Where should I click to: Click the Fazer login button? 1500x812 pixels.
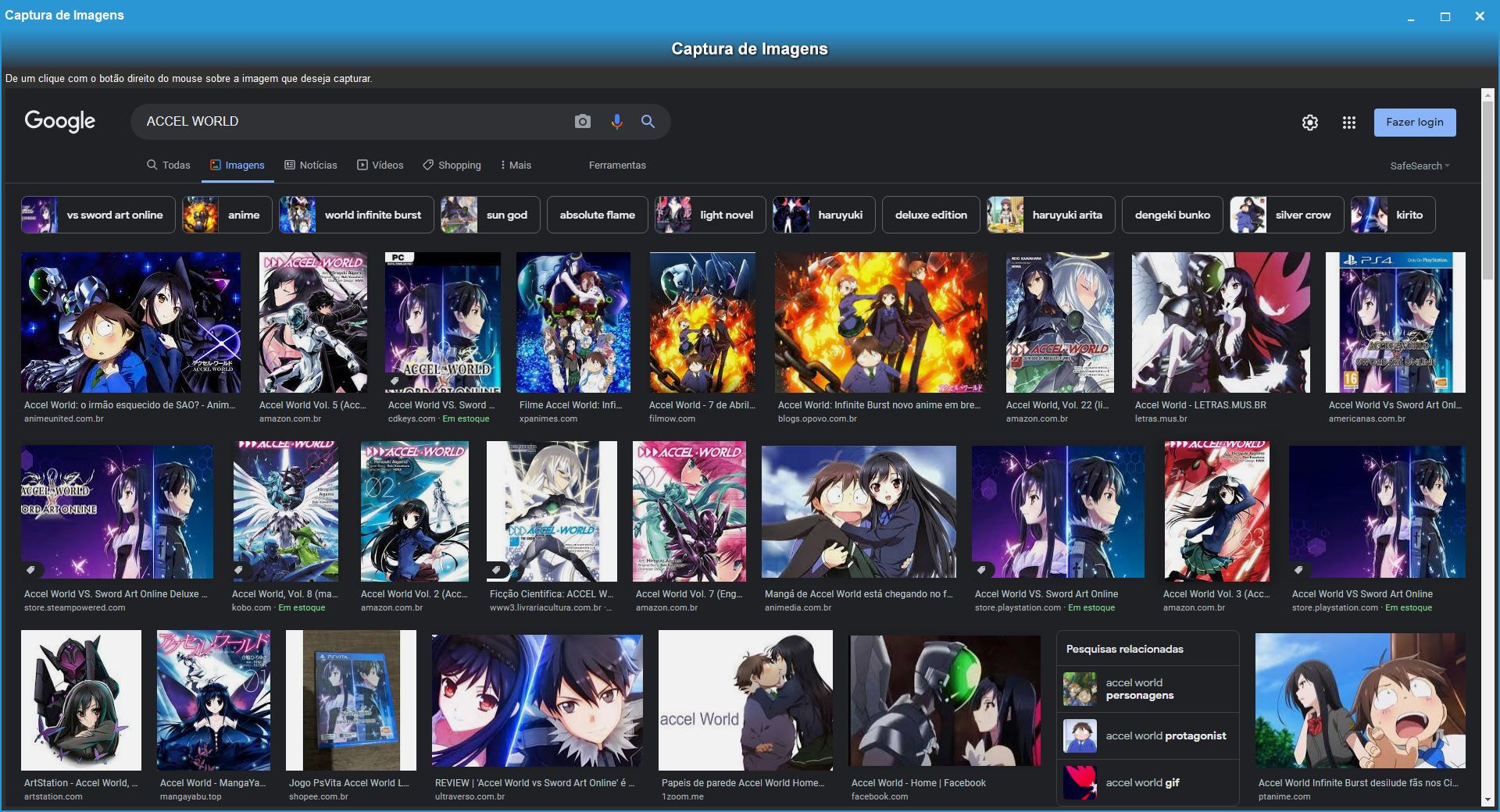(x=1415, y=123)
